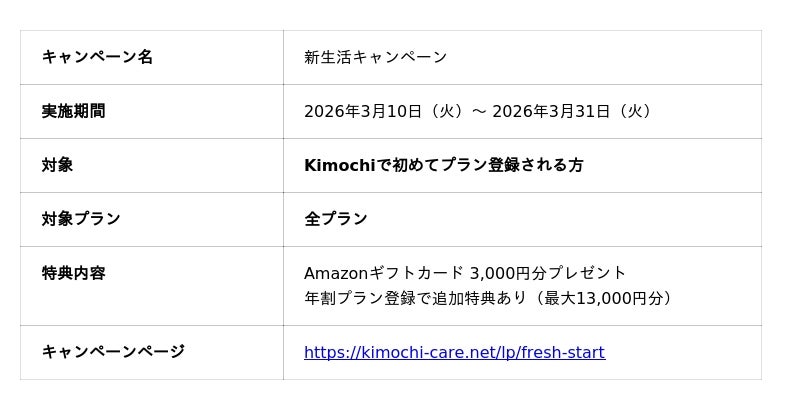Click the 対象 row label

tap(57, 165)
